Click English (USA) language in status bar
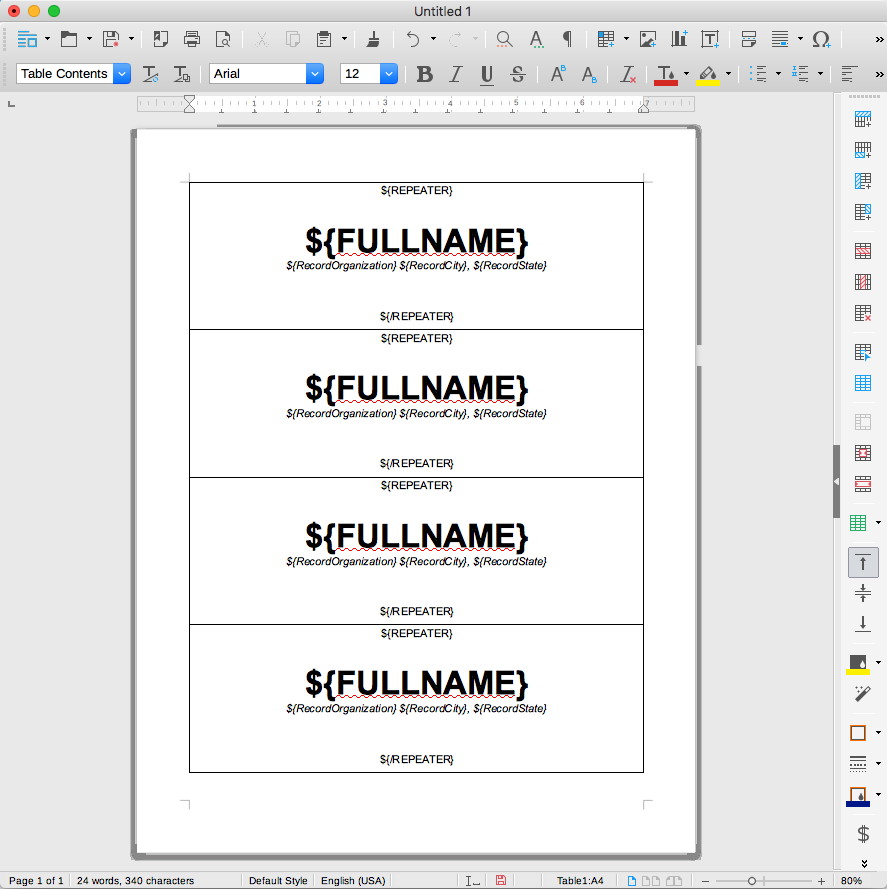Image resolution: width=887 pixels, height=889 pixels. click(x=353, y=880)
